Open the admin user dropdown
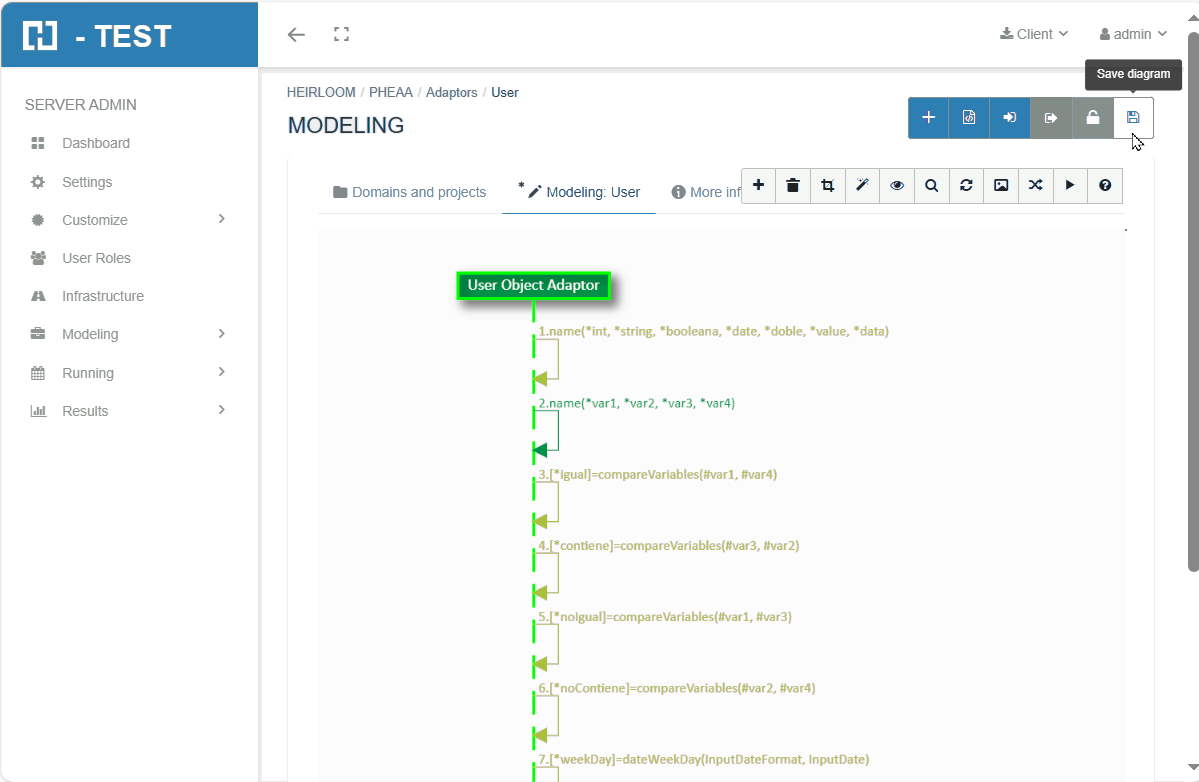 pos(1133,34)
